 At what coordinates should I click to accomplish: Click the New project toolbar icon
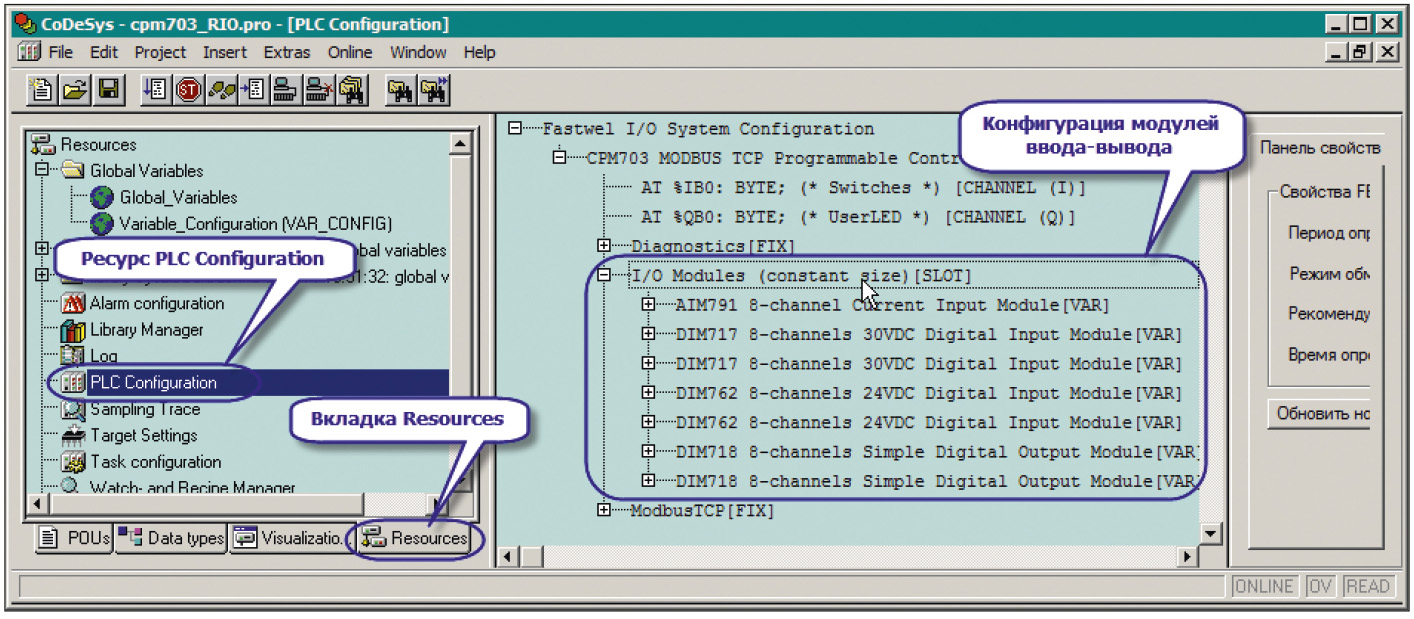pos(42,90)
